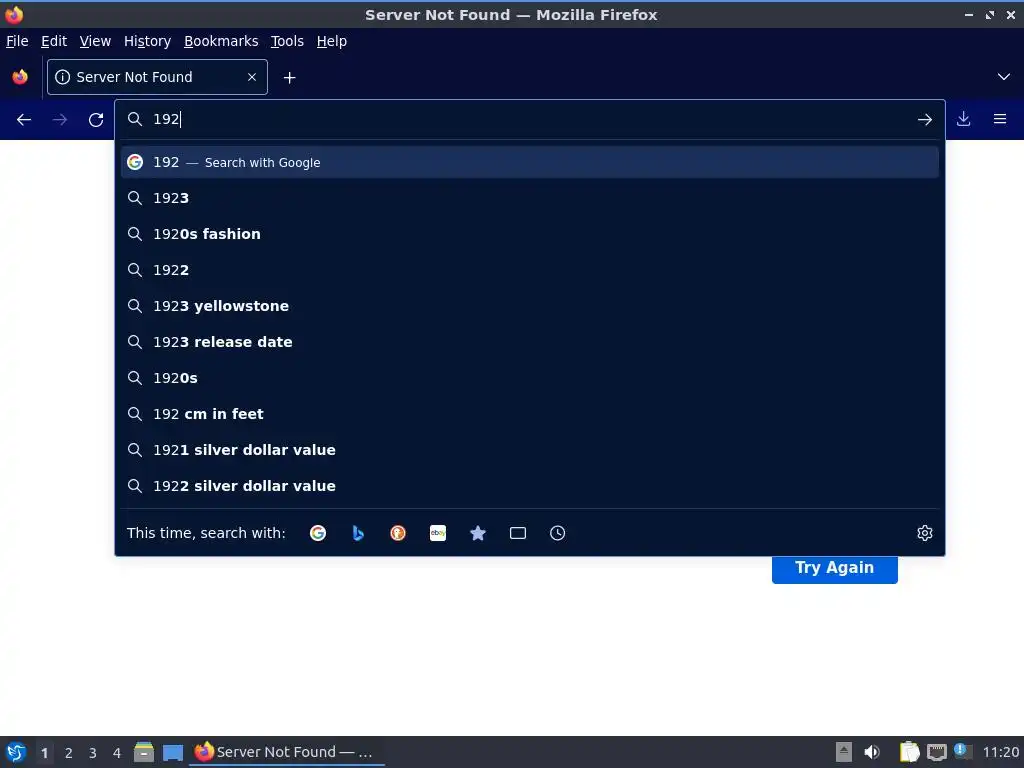This screenshot has width=1024, height=768.
Task: Search in Bookmarks star icon
Action: tap(478, 533)
